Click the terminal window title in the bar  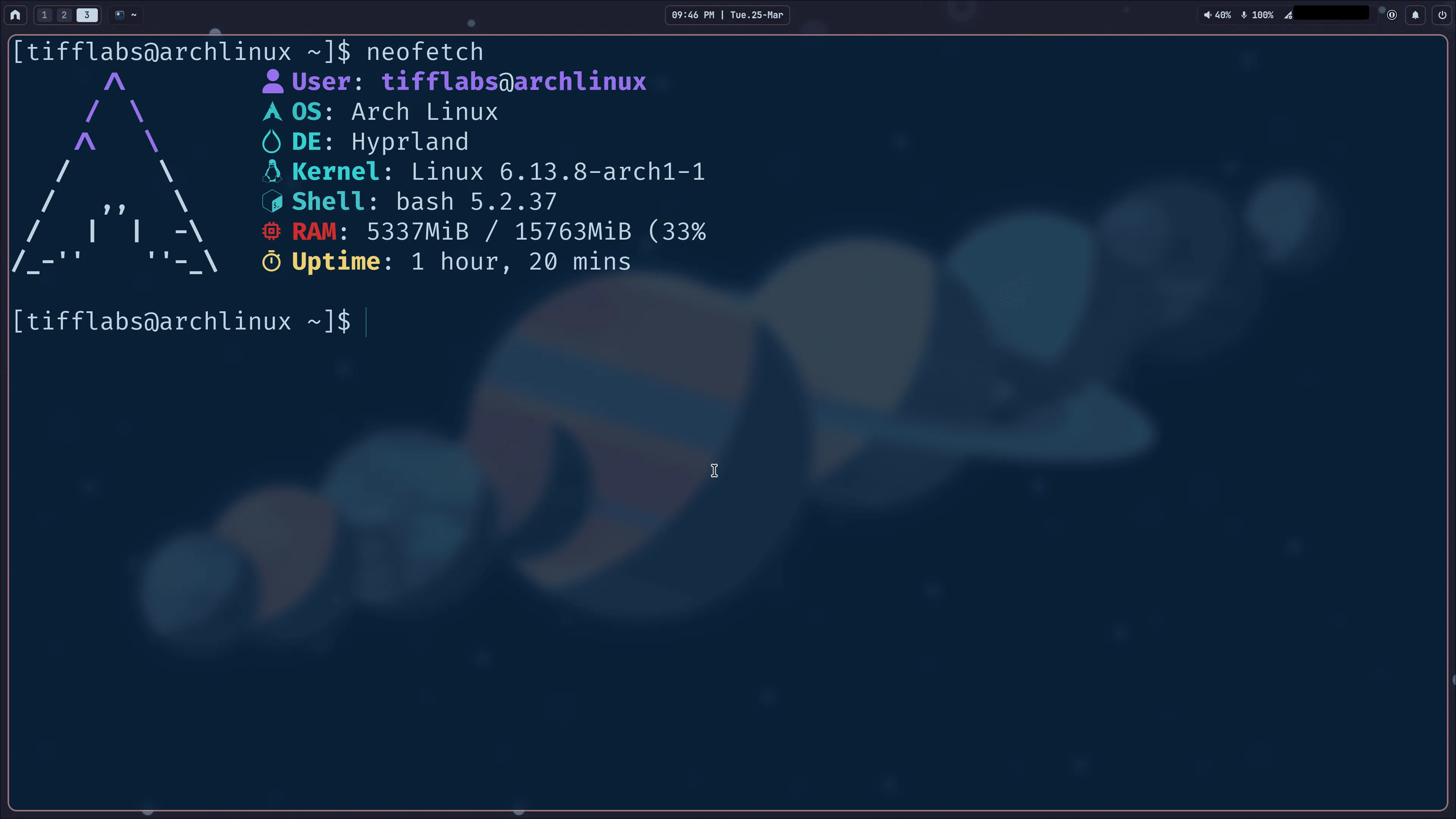(x=126, y=15)
